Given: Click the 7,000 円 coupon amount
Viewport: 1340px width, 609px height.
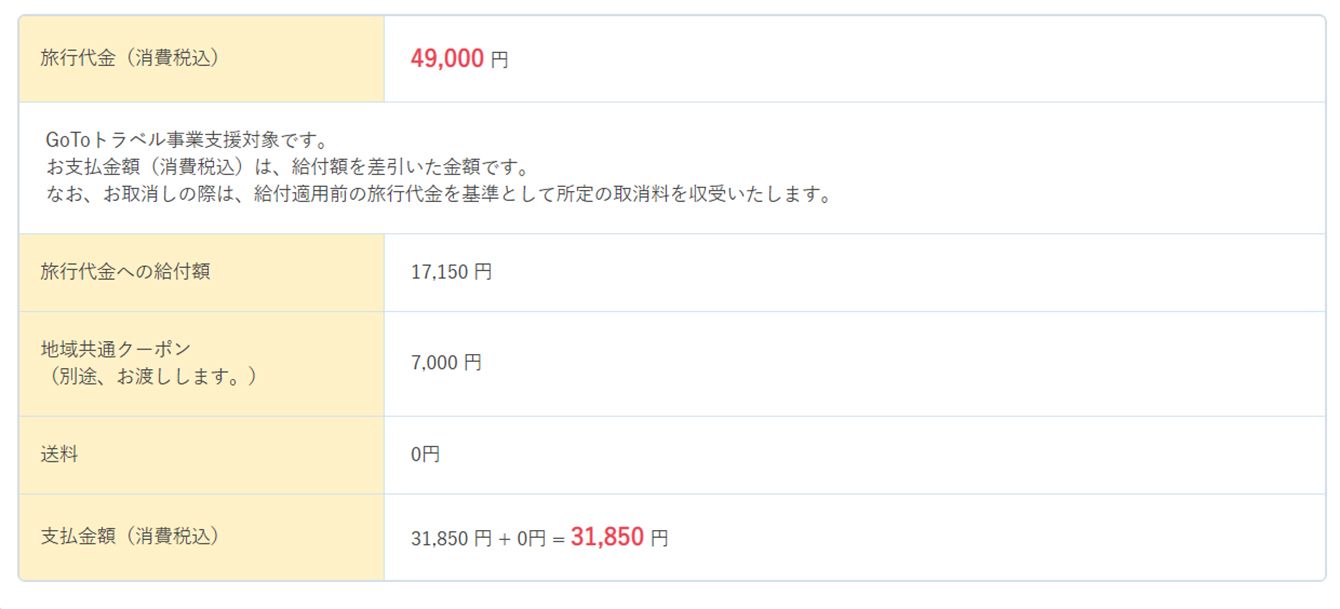Looking at the screenshot, I should click(446, 363).
